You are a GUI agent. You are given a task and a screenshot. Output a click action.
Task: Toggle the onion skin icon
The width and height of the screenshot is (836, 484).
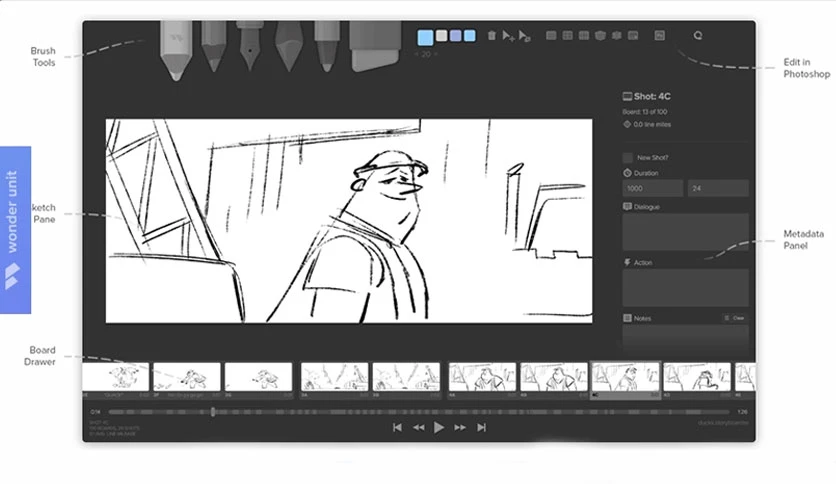(617, 36)
